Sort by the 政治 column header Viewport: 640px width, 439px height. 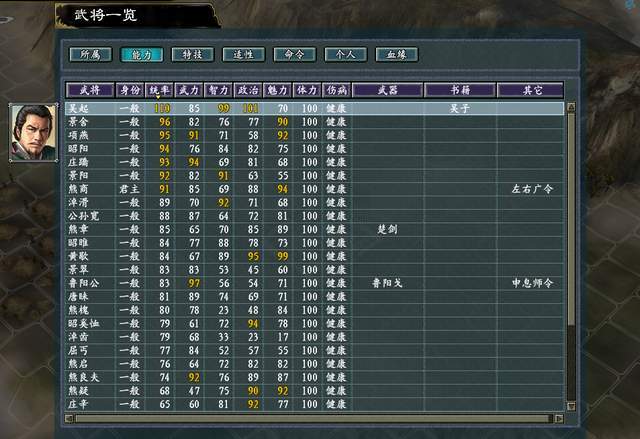click(248, 90)
